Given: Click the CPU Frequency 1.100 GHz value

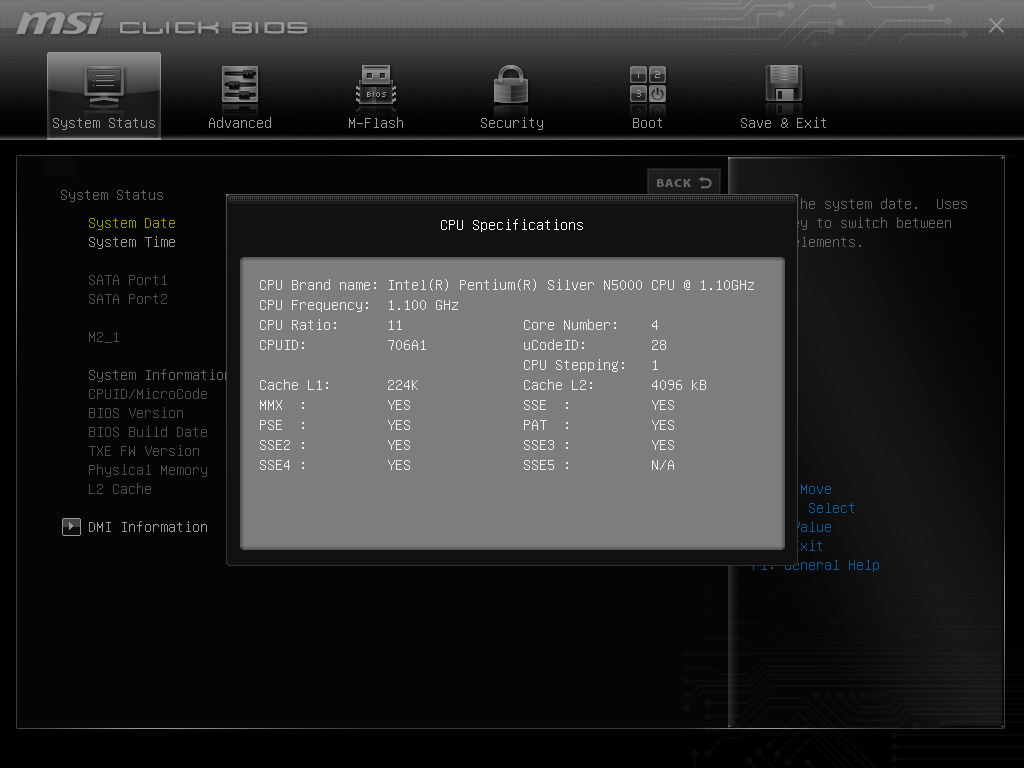Looking at the screenshot, I should tap(423, 305).
